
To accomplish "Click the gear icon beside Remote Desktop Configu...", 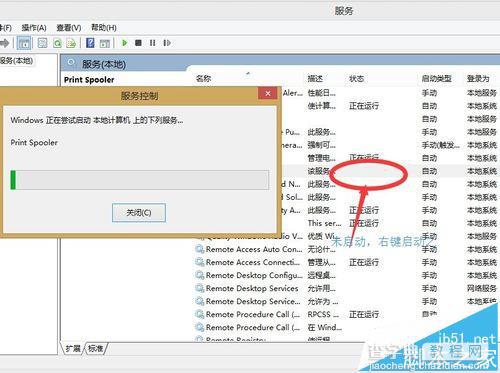I will pyautogui.click(x=200, y=275).
